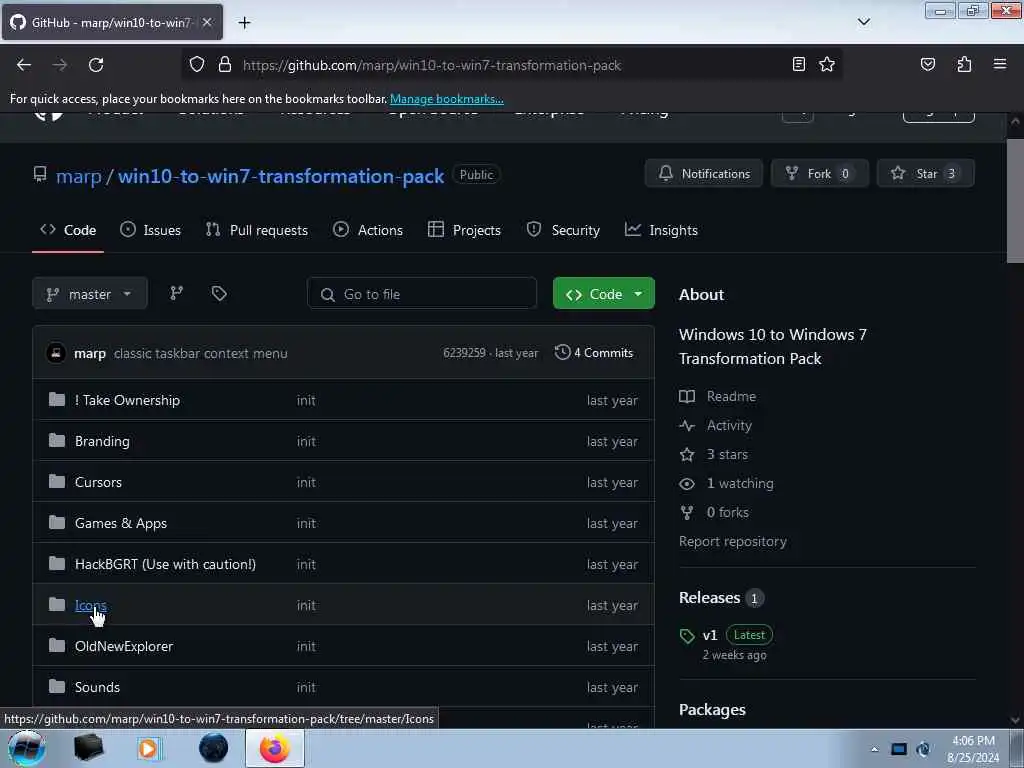1024x768 pixels.
Task: Open the extensions puzzle icon
Action: pos(964,65)
